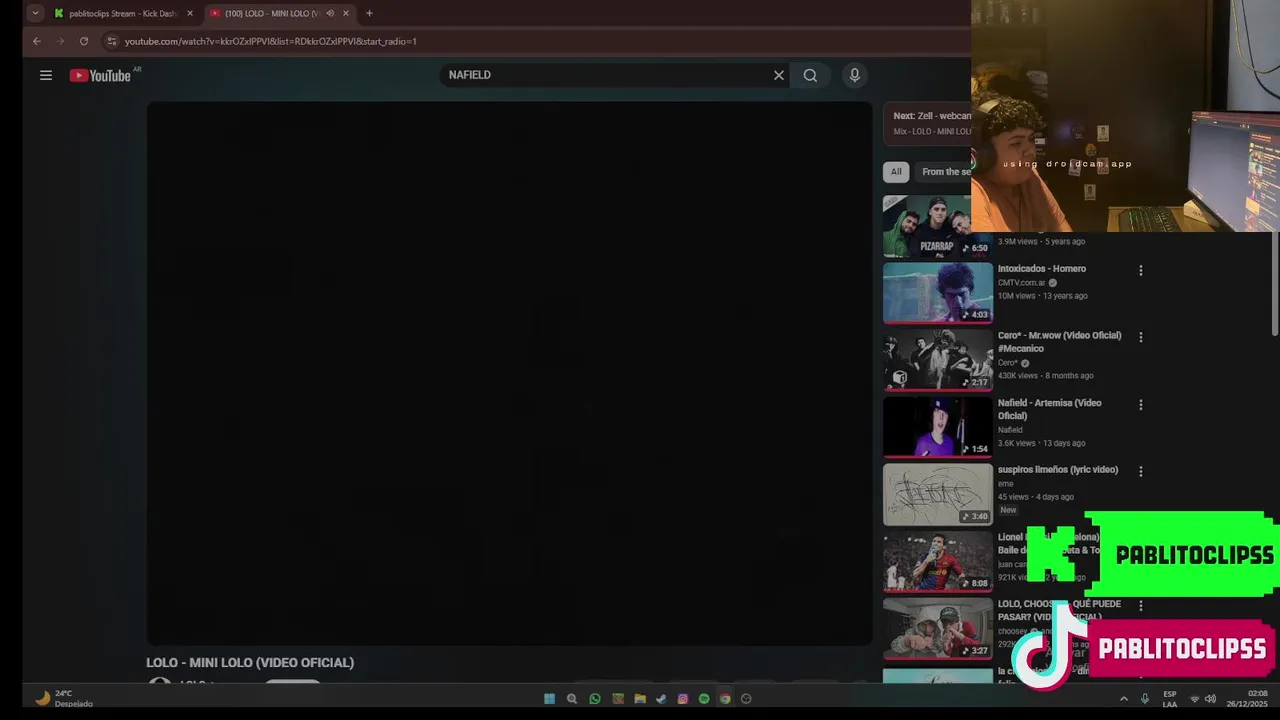
Task: Open Nafield - Artemisa thumbnail
Action: click(x=938, y=427)
